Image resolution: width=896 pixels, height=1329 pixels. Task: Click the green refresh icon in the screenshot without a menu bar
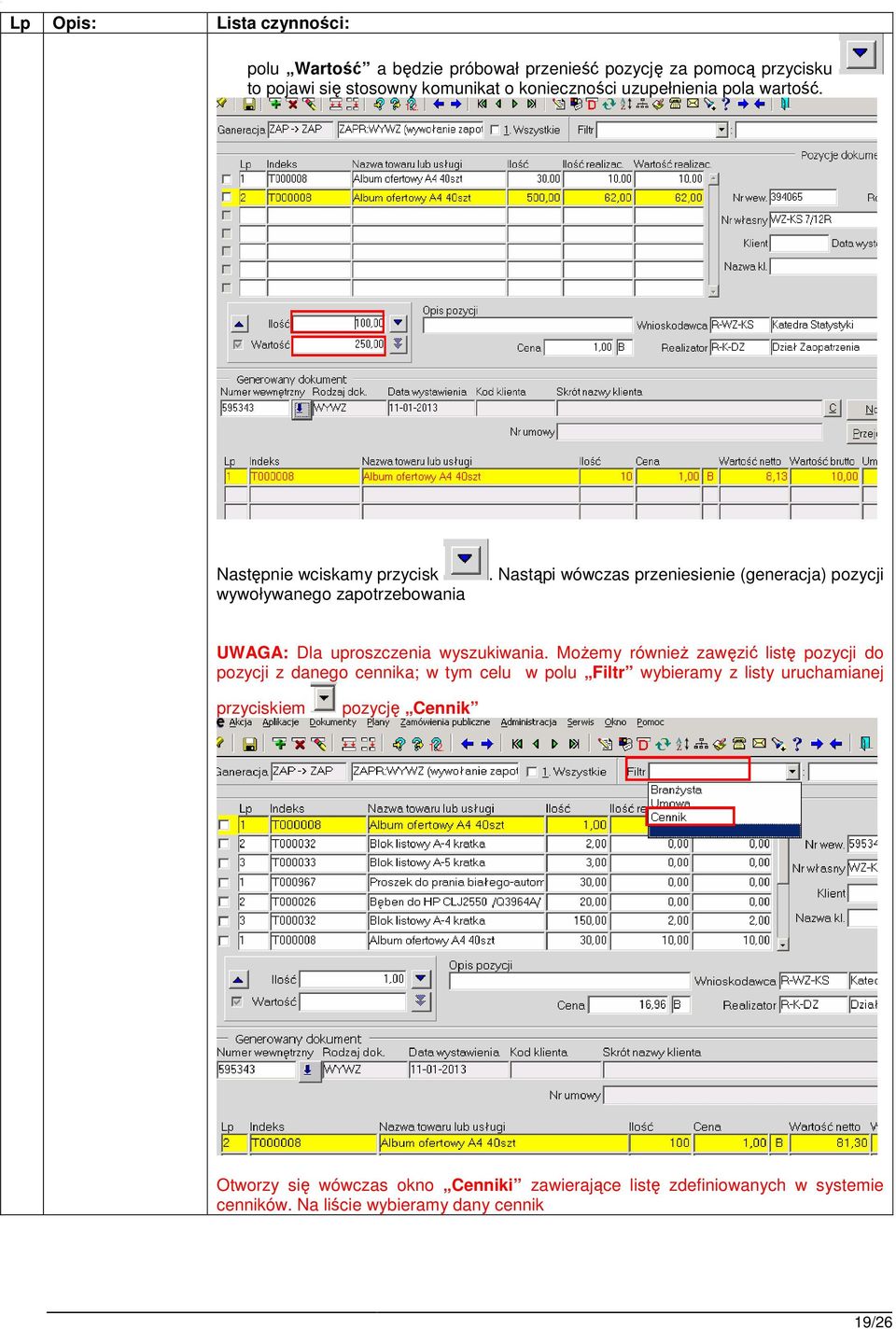609,105
